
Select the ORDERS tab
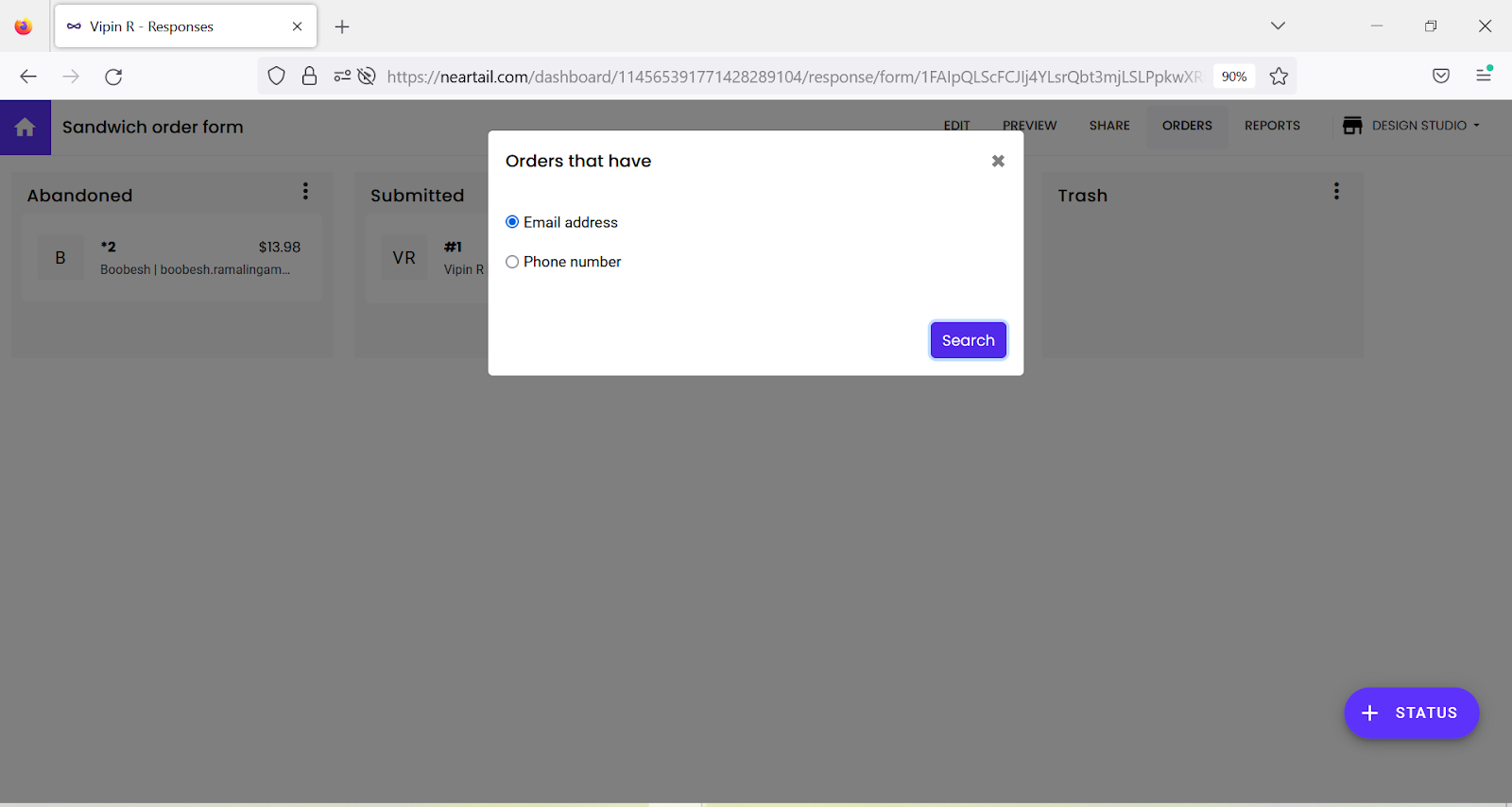(1187, 126)
